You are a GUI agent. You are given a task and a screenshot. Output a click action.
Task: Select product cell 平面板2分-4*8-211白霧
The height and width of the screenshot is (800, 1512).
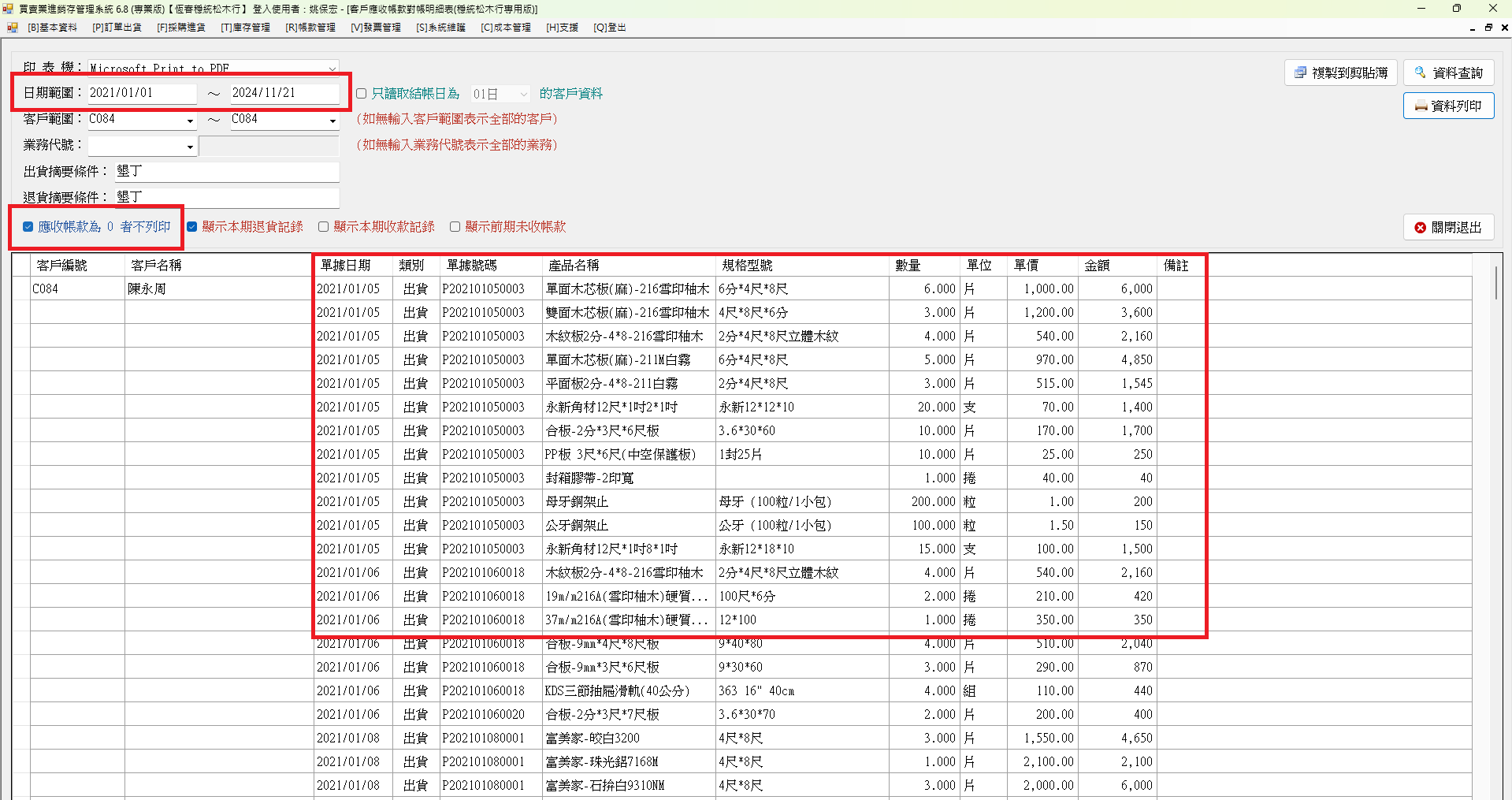point(630,384)
